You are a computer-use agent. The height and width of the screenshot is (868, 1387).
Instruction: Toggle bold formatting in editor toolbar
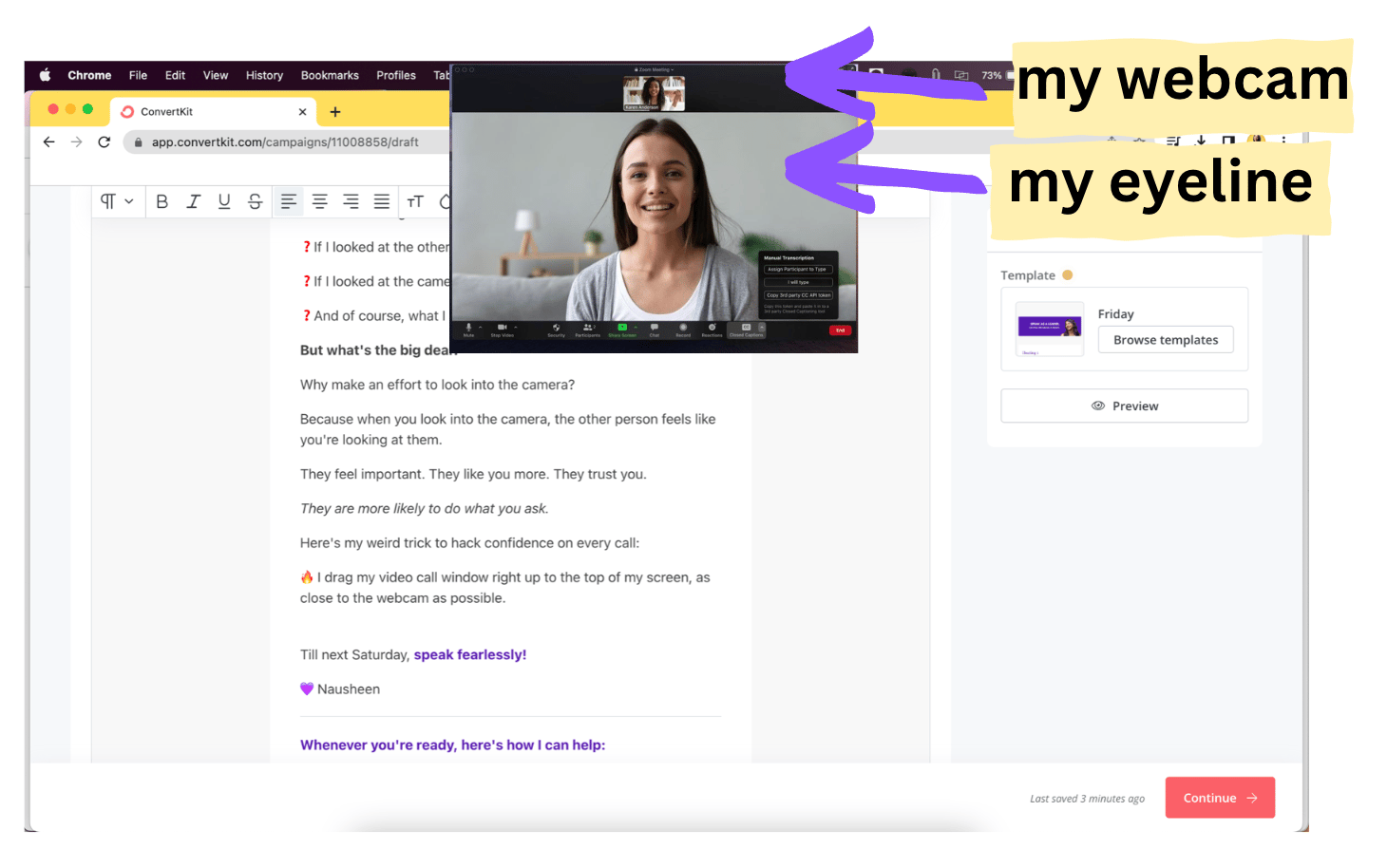[162, 201]
